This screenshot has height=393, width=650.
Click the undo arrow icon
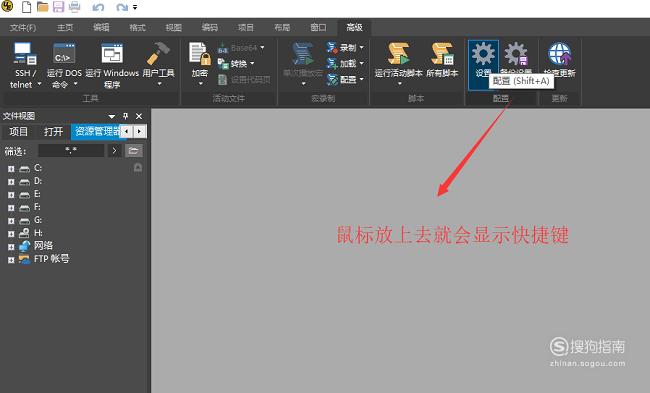point(98,7)
